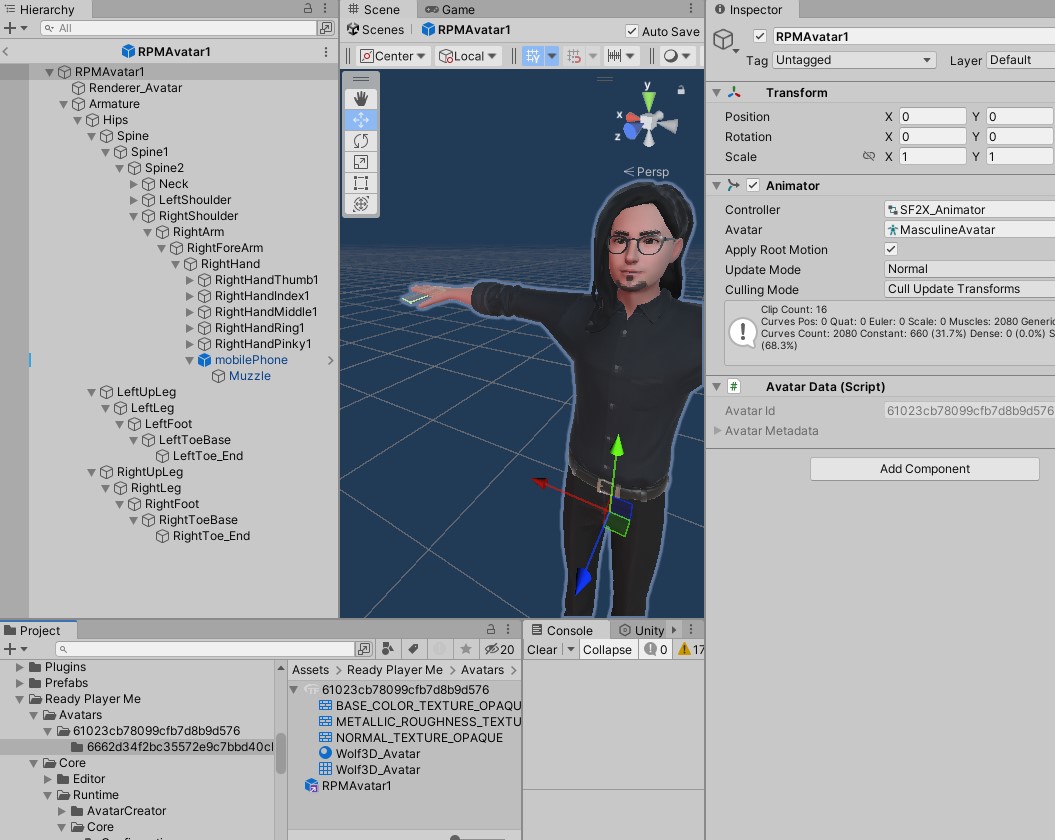Select the Hand view tool
The height and width of the screenshot is (840, 1055).
(x=361, y=98)
